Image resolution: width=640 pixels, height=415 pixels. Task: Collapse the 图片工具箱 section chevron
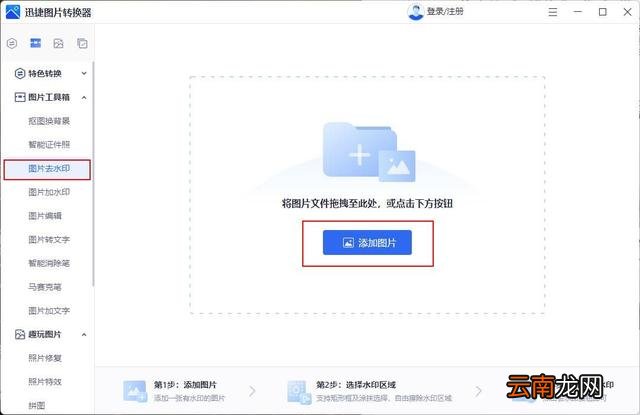84,98
